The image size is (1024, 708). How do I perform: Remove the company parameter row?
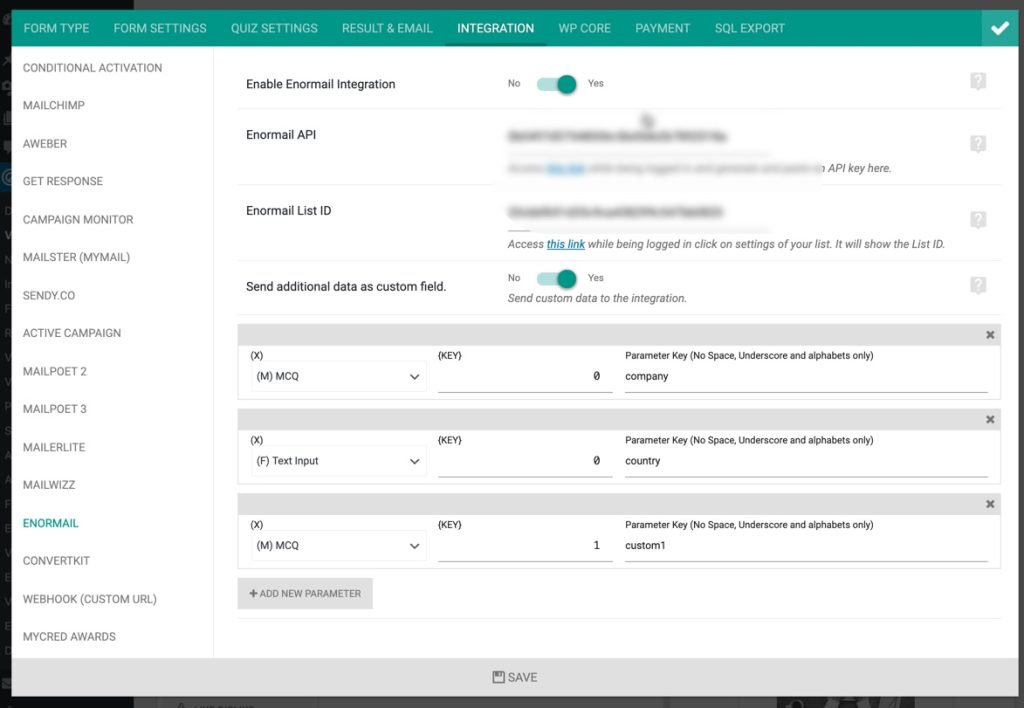click(990, 335)
